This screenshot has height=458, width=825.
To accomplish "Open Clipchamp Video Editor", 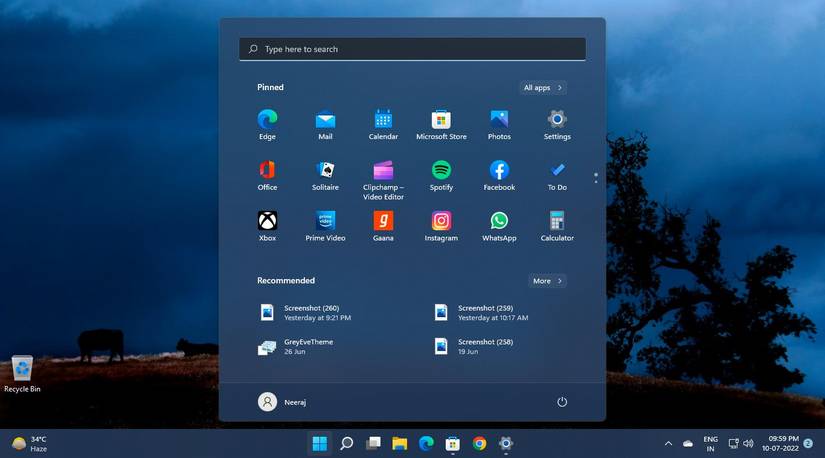I will point(383,180).
